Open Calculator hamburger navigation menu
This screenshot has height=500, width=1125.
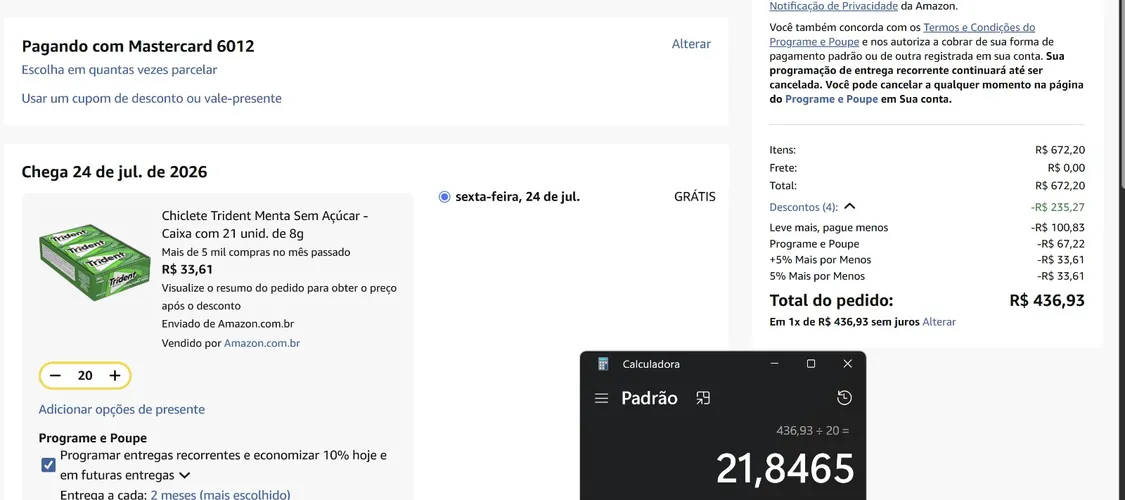coord(601,398)
